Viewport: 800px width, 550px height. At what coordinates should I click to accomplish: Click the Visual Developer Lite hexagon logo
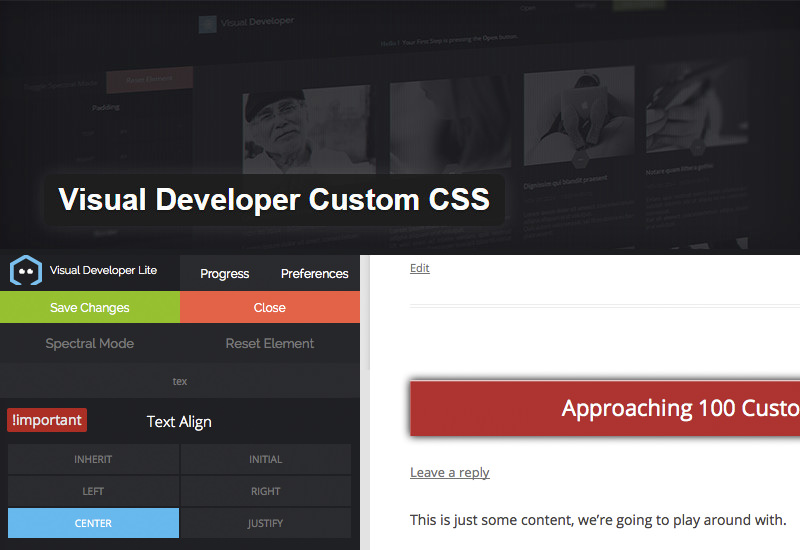pos(26,270)
